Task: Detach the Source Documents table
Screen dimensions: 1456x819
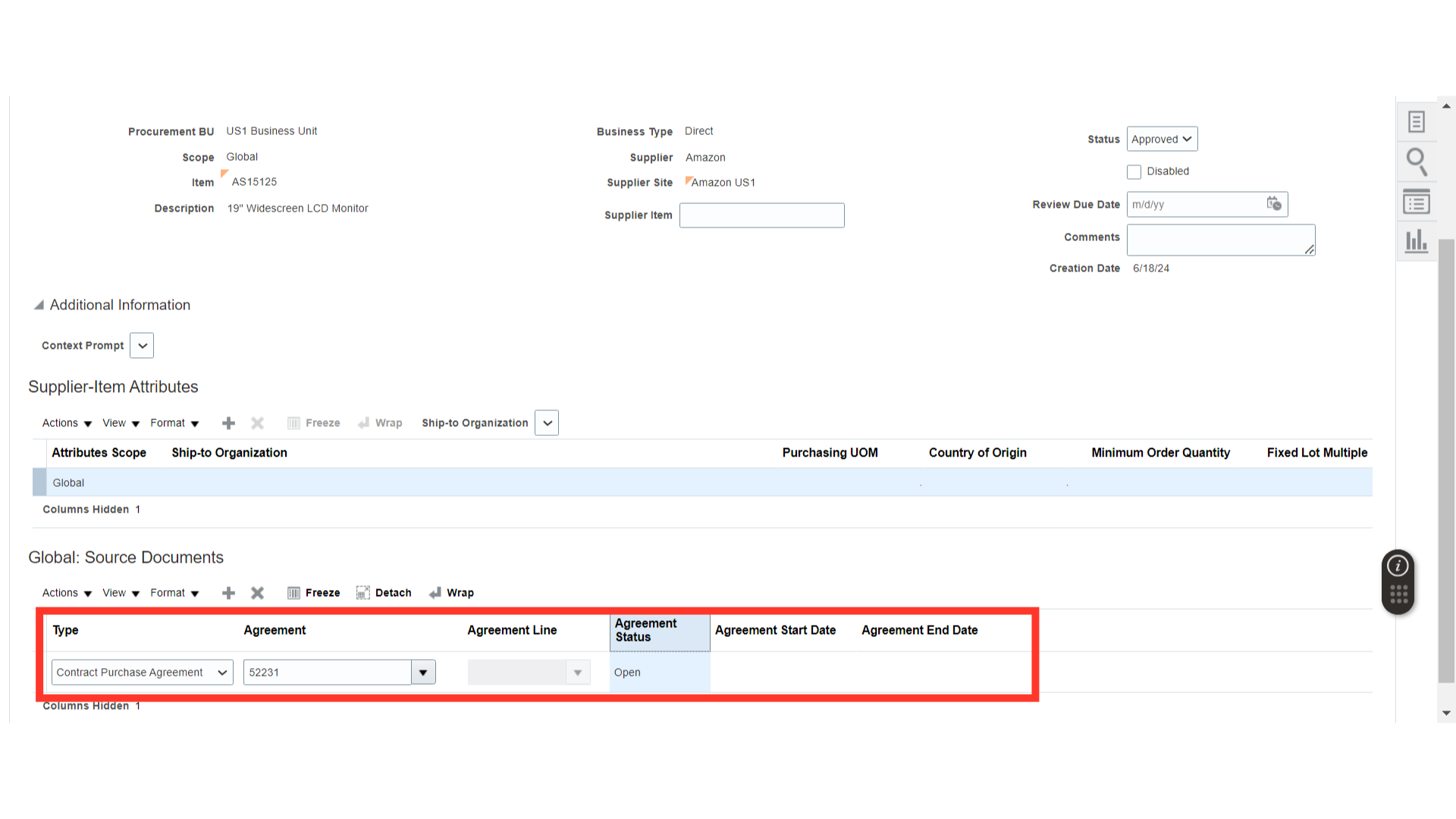Action: pos(384,593)
